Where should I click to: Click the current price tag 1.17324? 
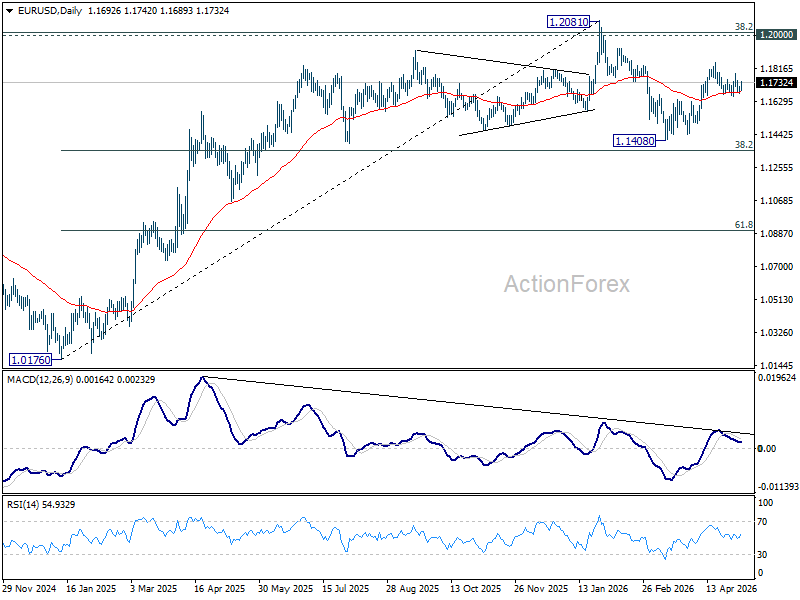(x=776, y=83)
